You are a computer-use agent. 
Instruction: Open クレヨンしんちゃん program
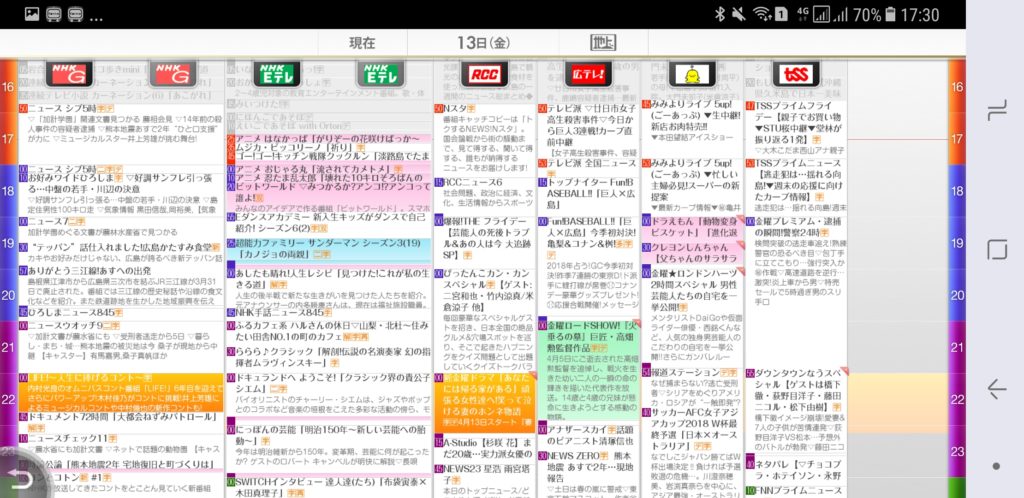(x=692, y=253)
